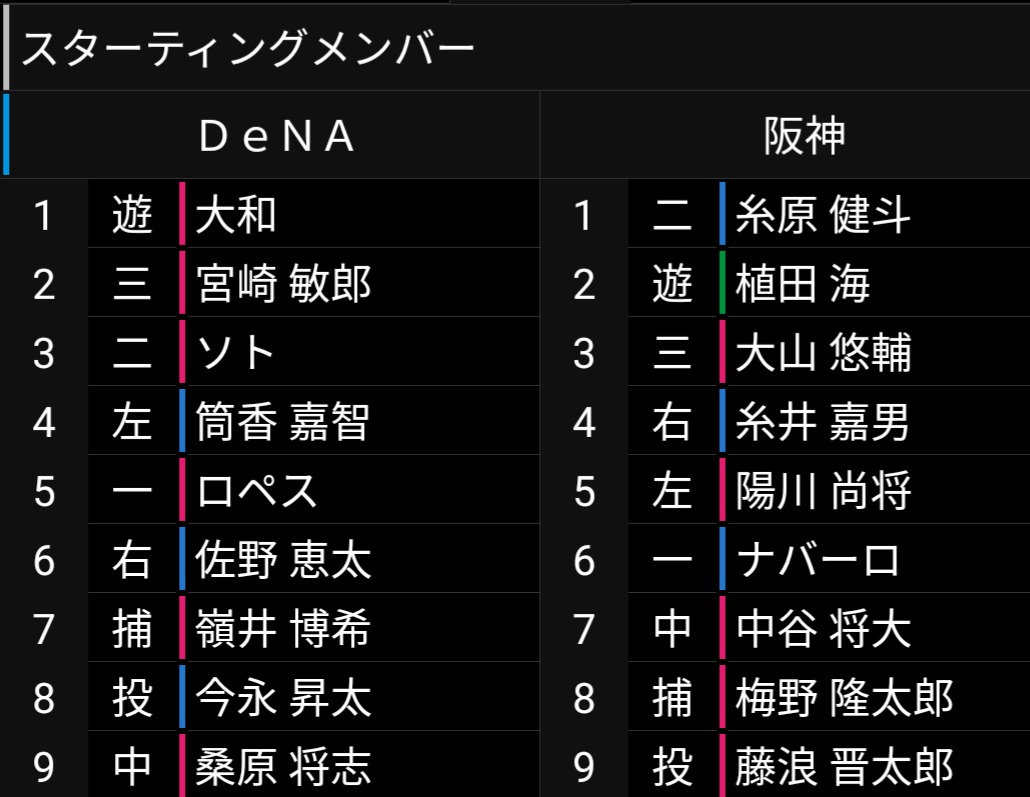Open player 宮崎 敏郎 details
1030x797 pixels.
coord(284,284)
